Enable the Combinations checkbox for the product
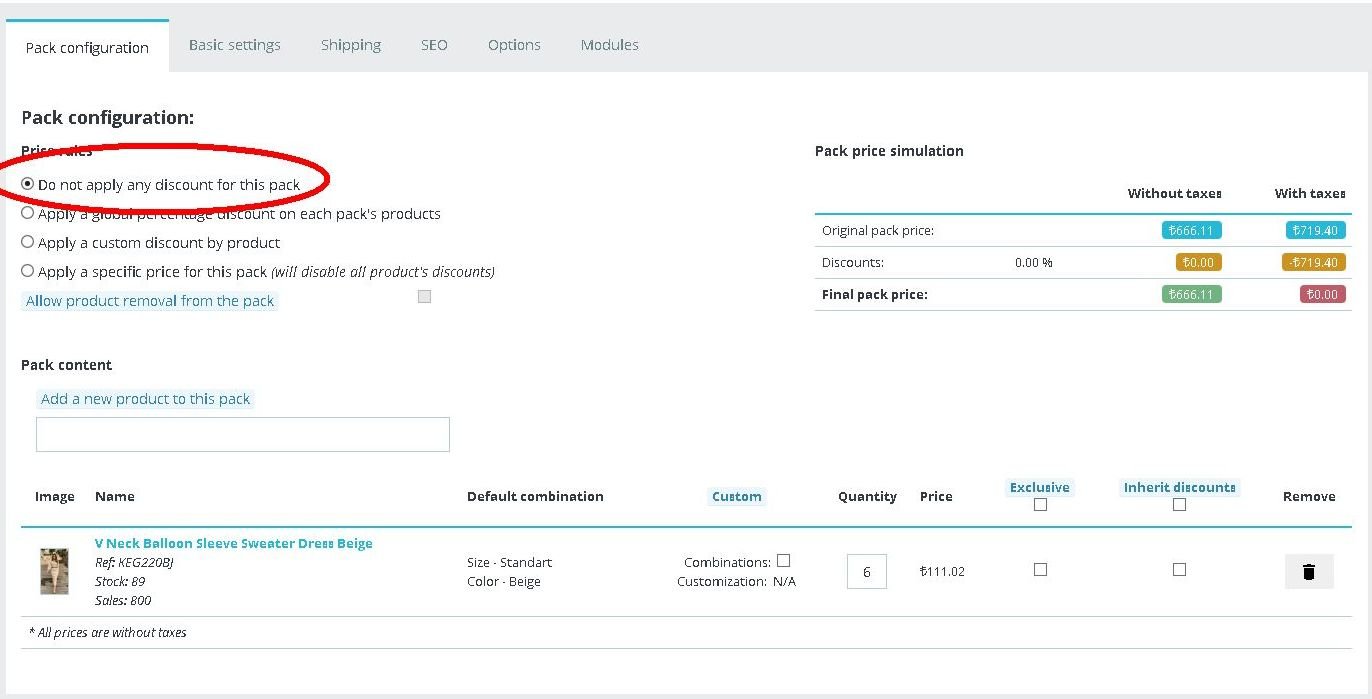The width and height of the screenshot is (1372, 699). (x=783, y=561)
